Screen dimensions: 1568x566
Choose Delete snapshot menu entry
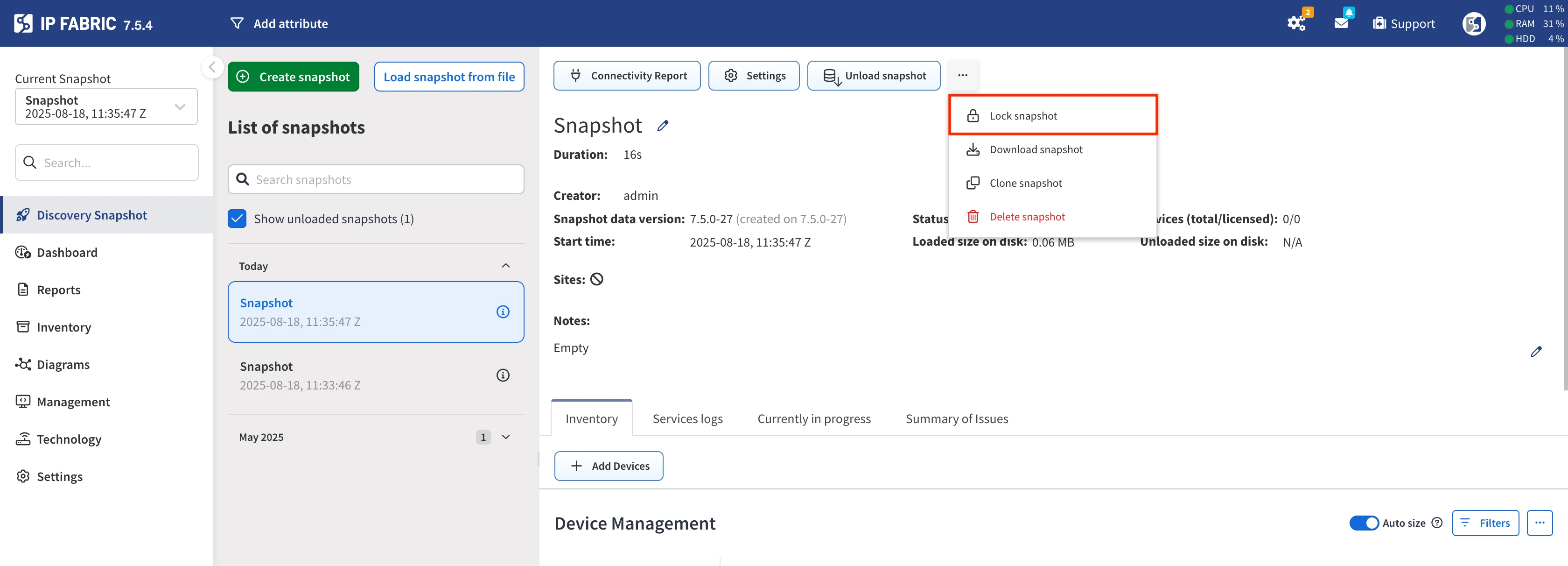pos(1027,217)
